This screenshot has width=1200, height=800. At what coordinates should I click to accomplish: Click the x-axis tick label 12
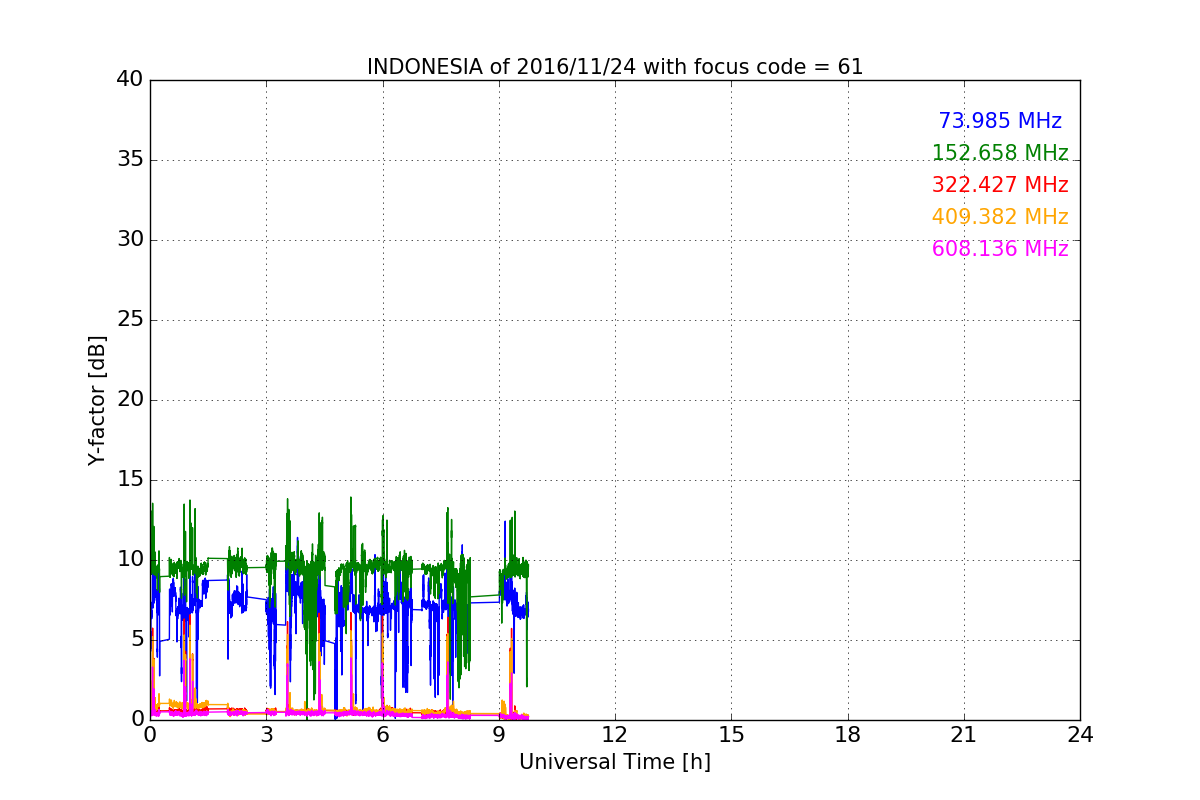click(x=615, y=734)
